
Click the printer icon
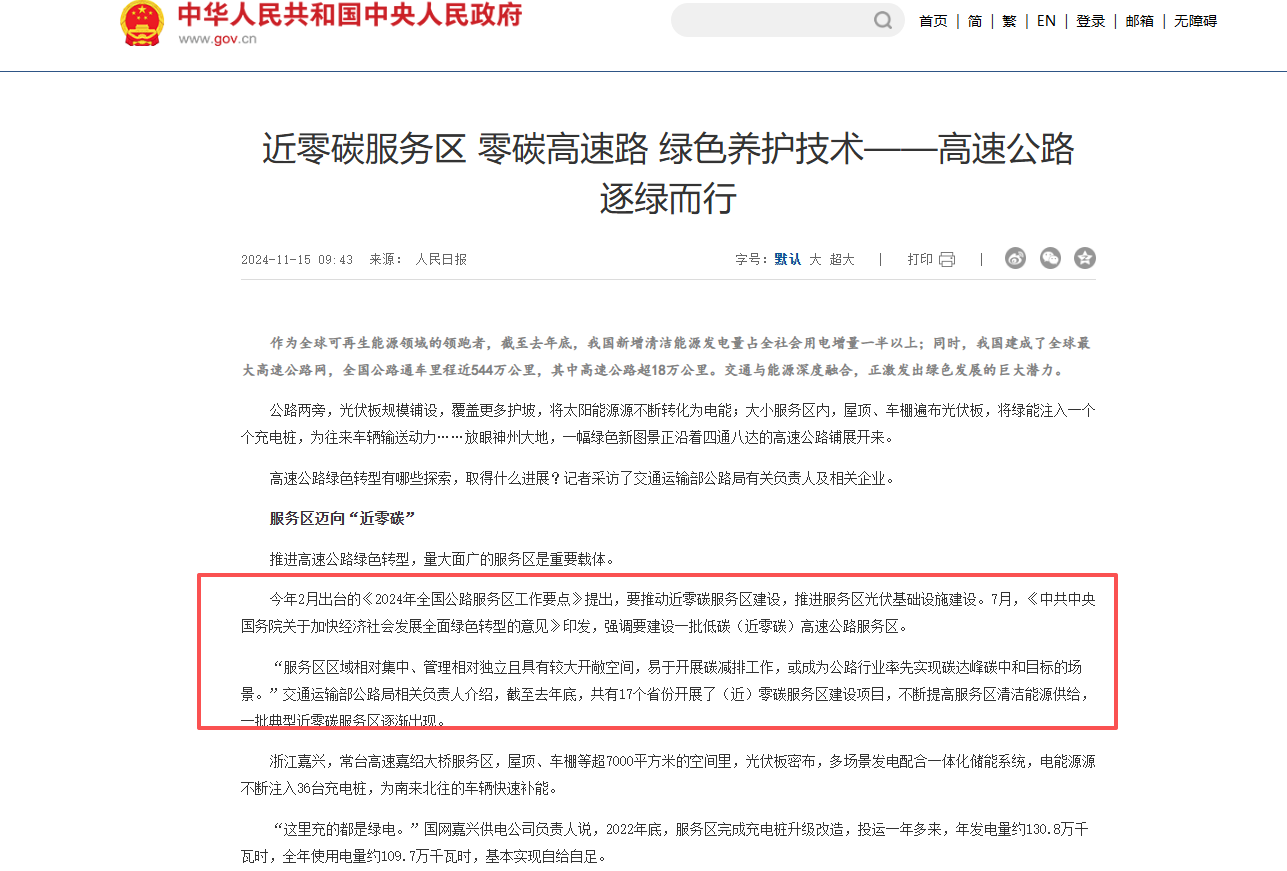point(947,260)
